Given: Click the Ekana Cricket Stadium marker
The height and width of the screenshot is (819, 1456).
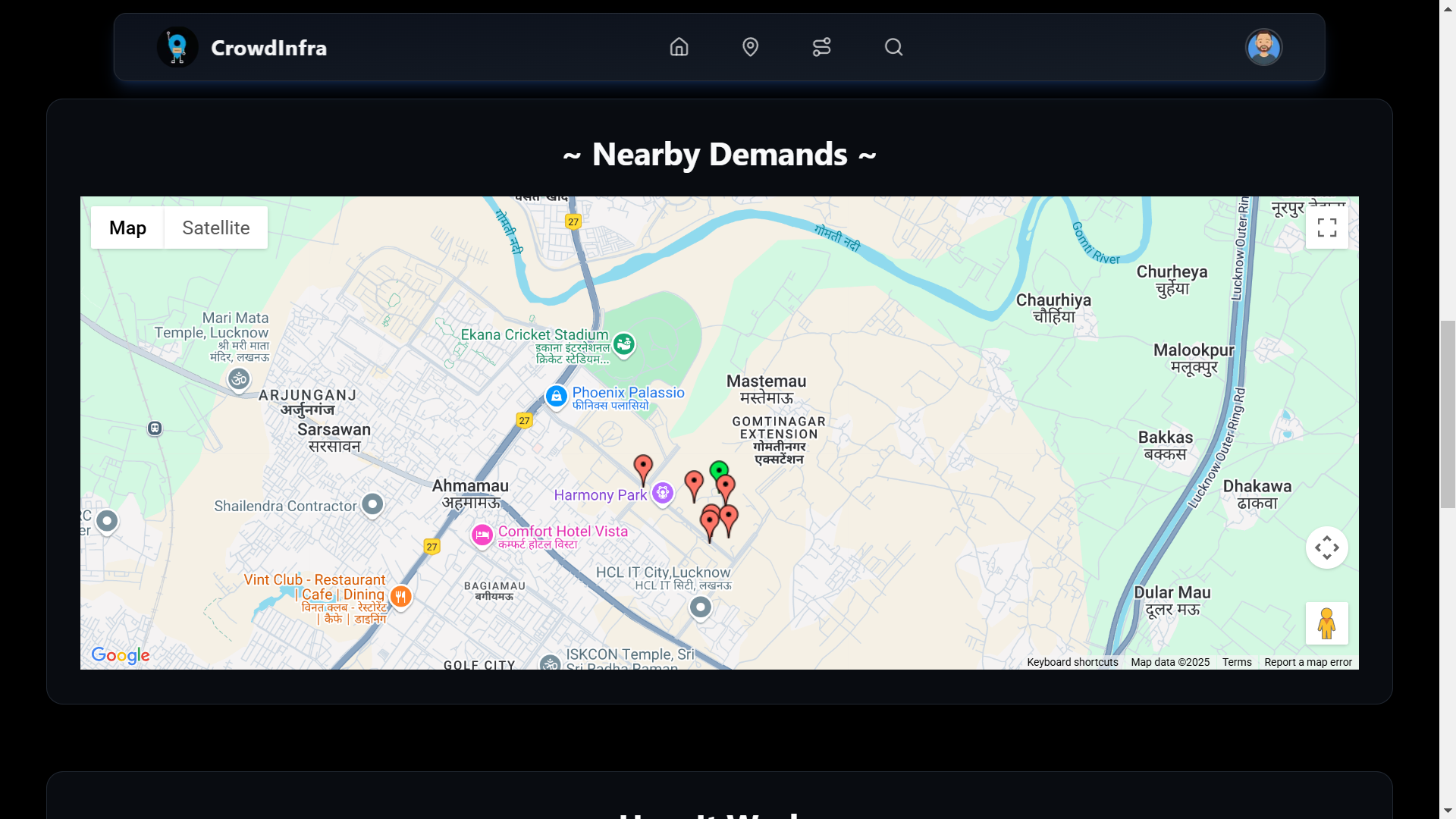Looking at the screenshot, I should point(623,344).
